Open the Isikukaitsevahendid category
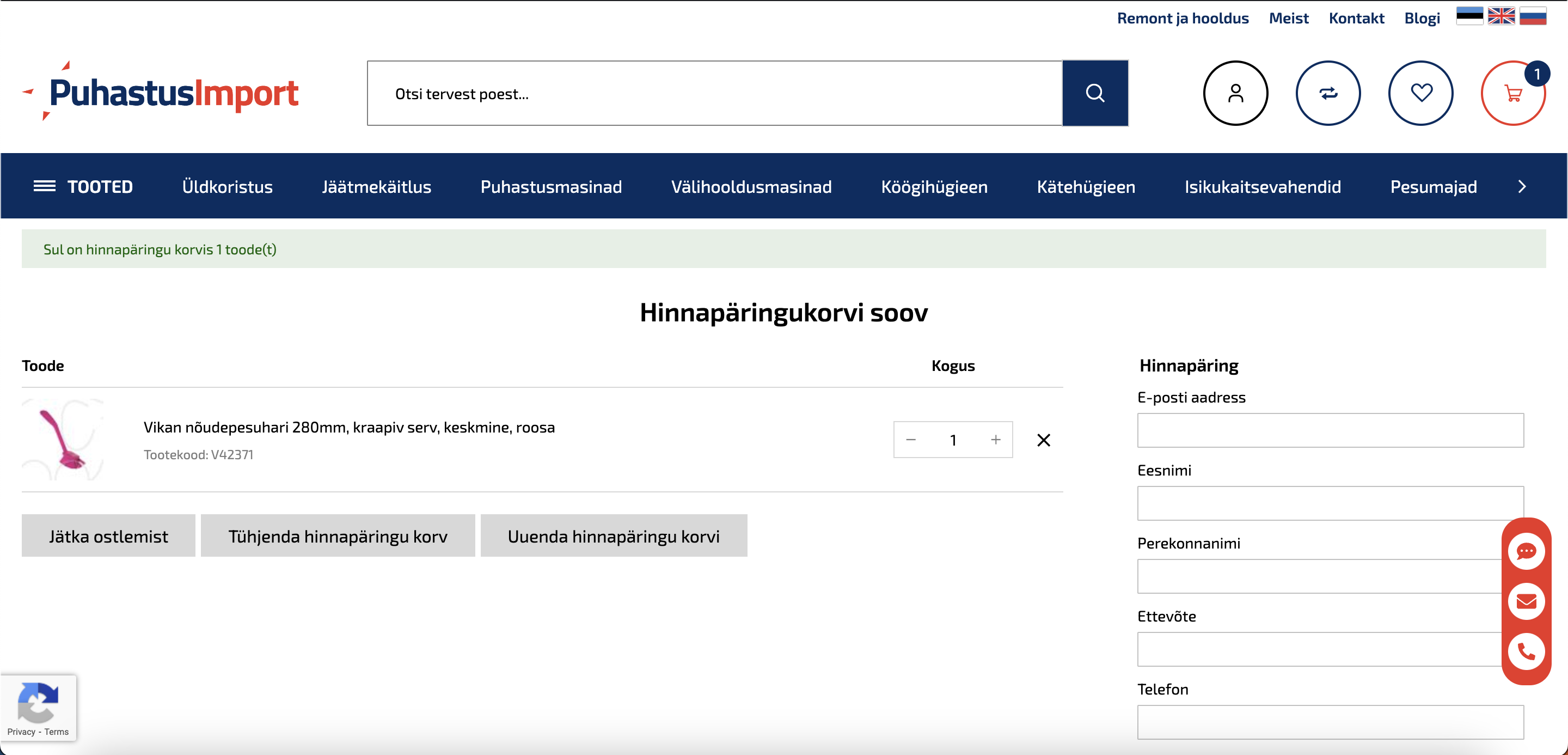Screen dimensions: 1568x755 click(x=1263, y=186)
